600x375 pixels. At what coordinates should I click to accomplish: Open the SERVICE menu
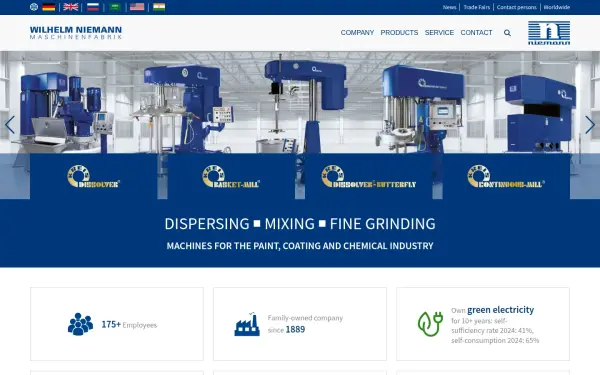(x=439, y=33)
